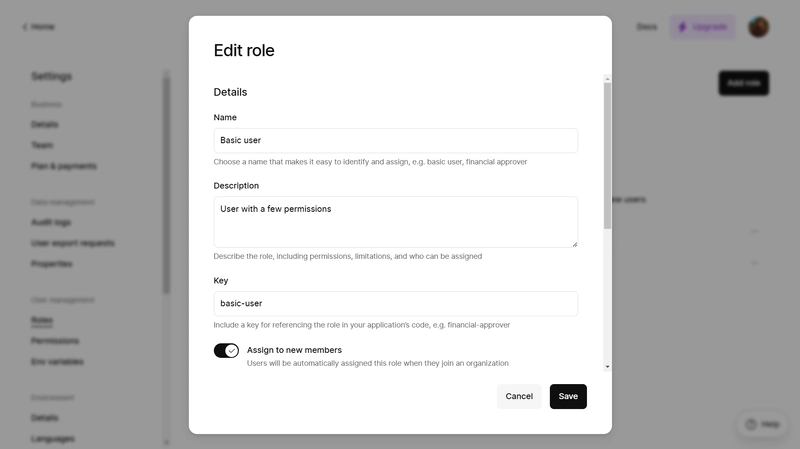The height and width of the screenshot is (449, 800).
Task: Cancel editing the role
Action: click(519, 396)
